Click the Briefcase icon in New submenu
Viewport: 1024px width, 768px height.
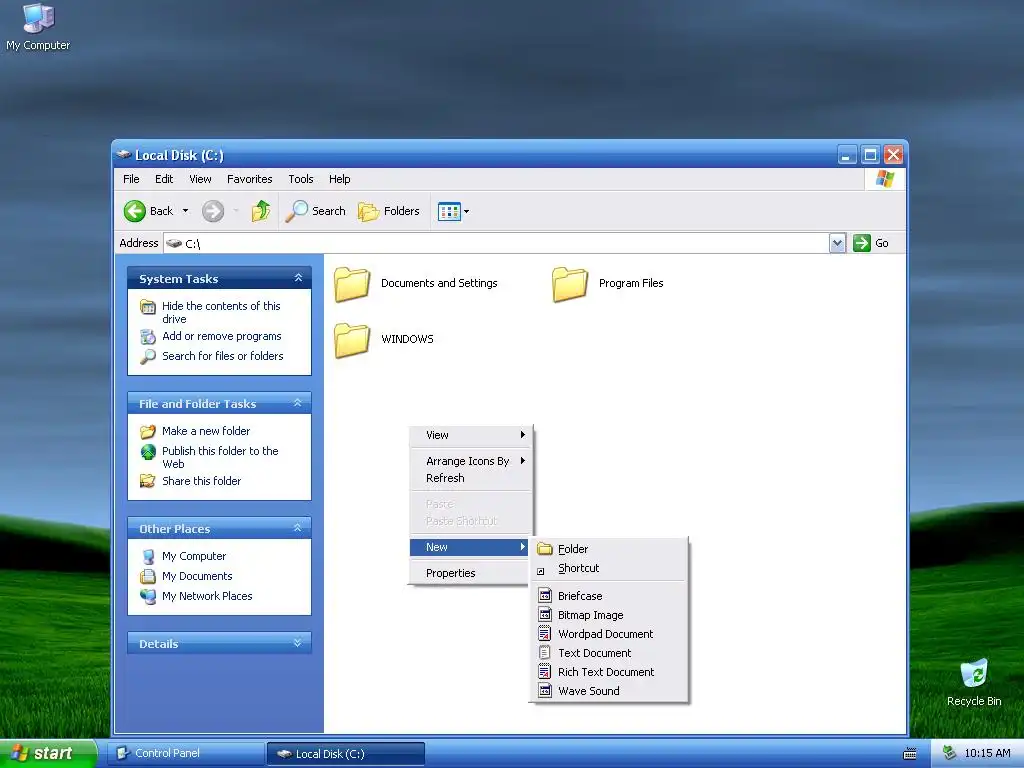[545, 596]
